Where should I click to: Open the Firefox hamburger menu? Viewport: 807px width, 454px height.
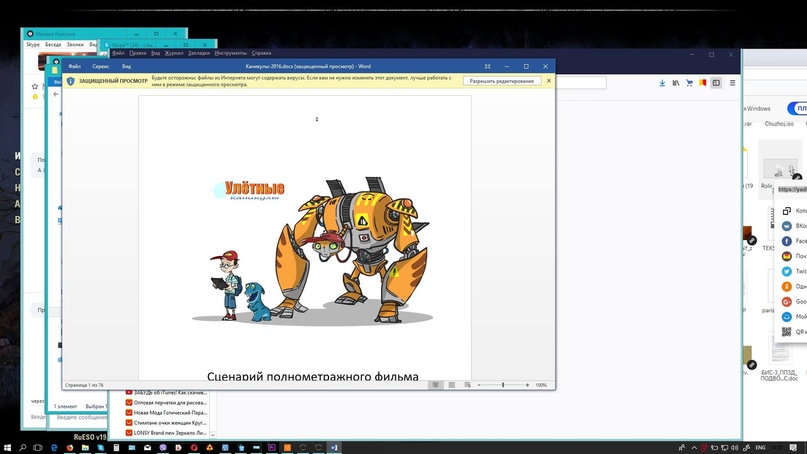coord(733,83)
